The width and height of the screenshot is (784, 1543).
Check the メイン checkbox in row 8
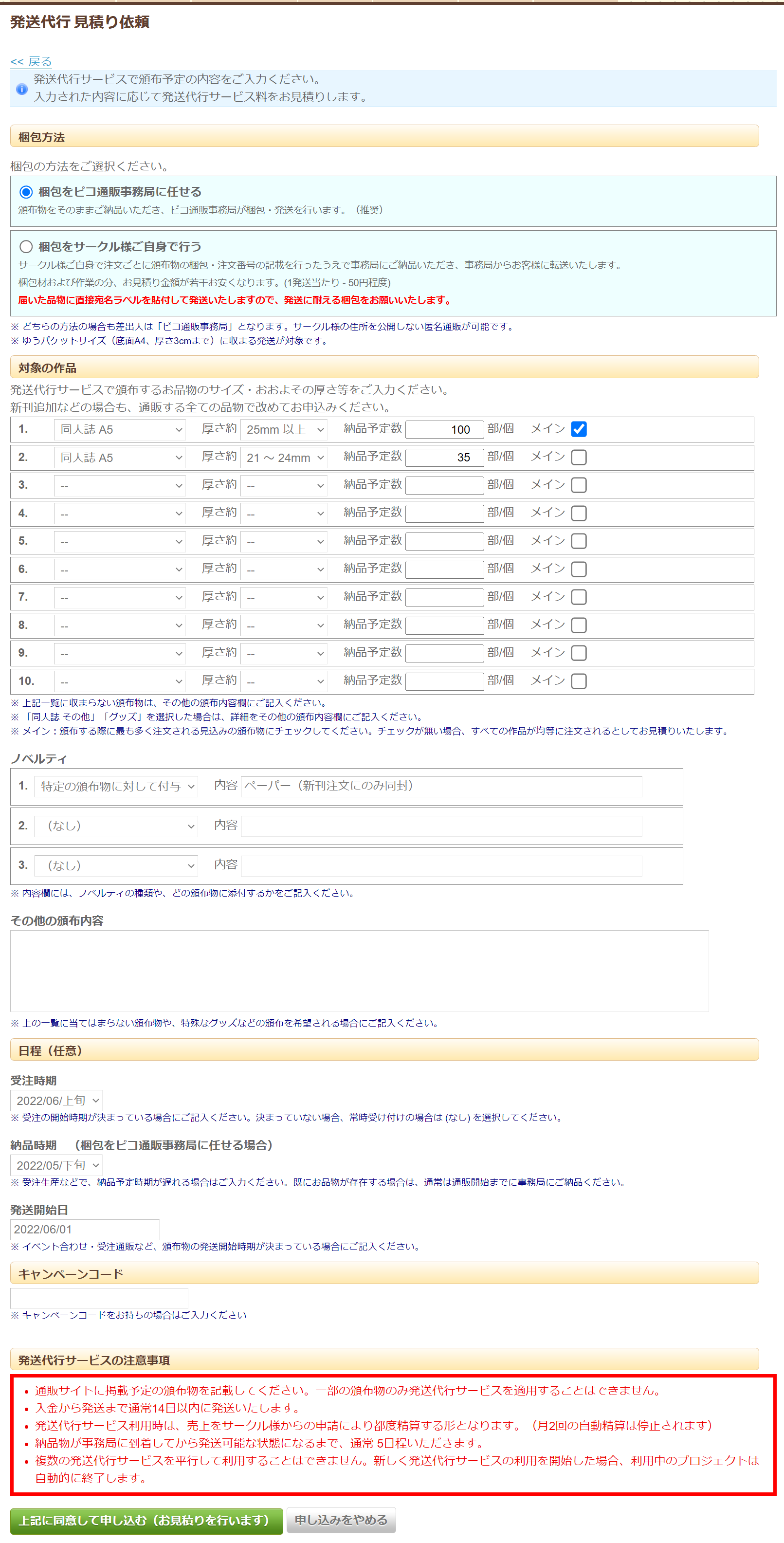coord(579,625)
